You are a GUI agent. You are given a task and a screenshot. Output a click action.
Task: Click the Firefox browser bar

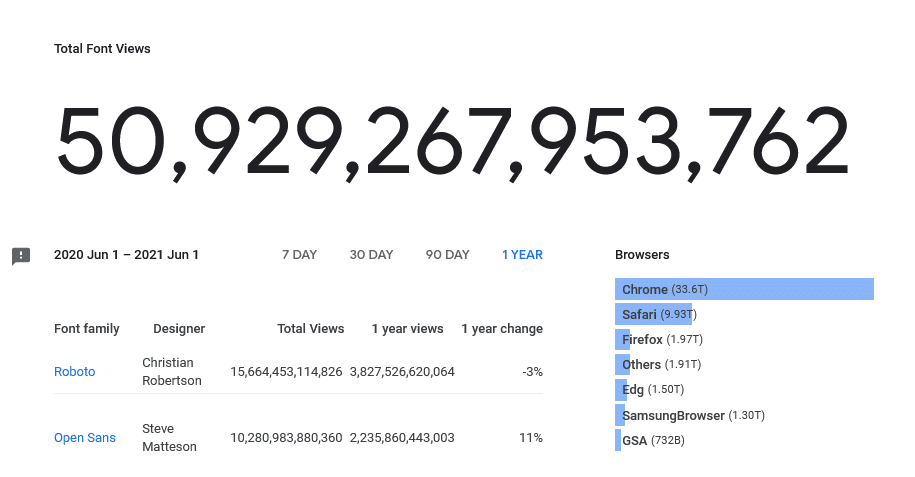[x=623, y=339]
